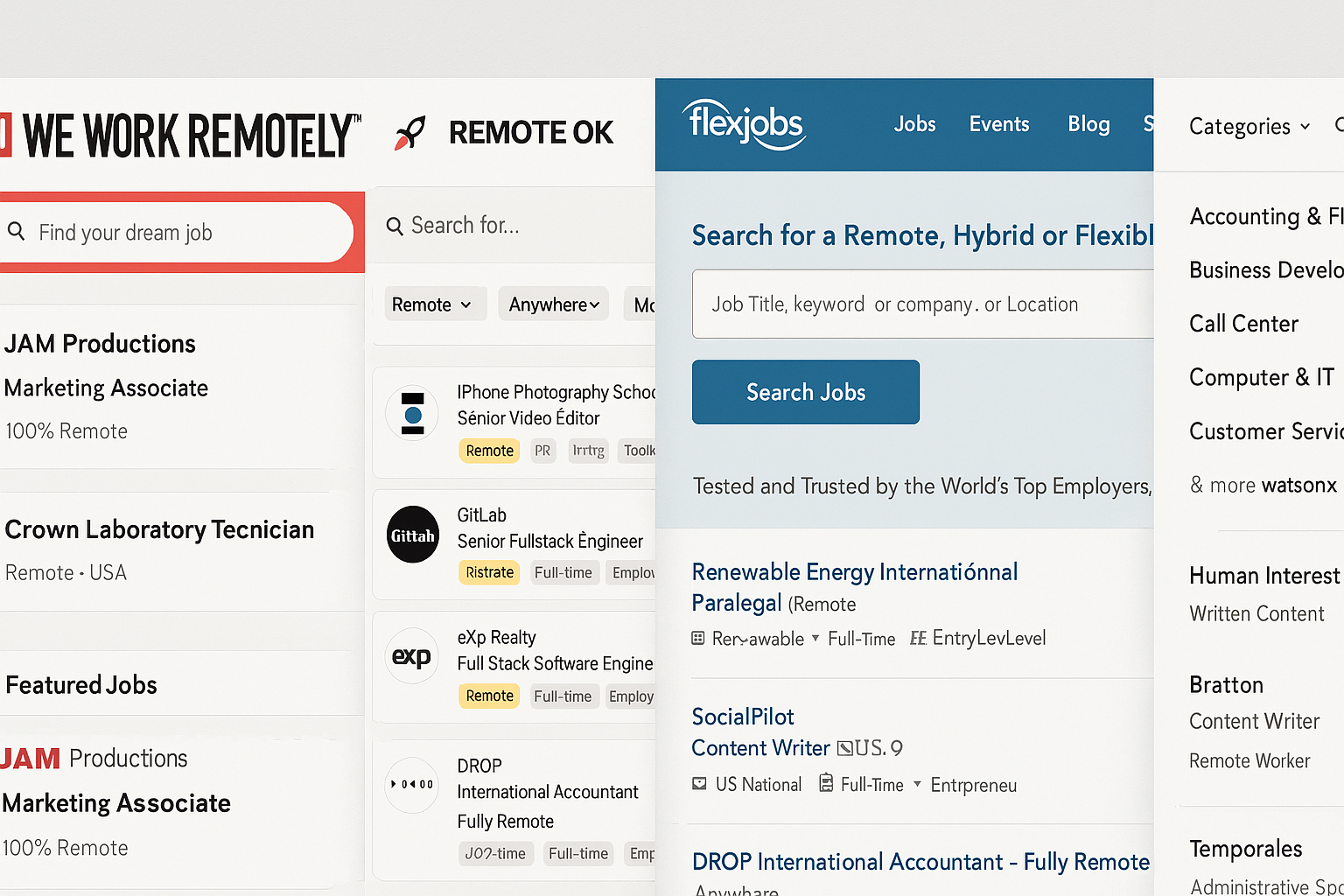Click magnifier icon in Find your dream job
The height and width of the screenshot is (896, 1344).
(16, 231)
